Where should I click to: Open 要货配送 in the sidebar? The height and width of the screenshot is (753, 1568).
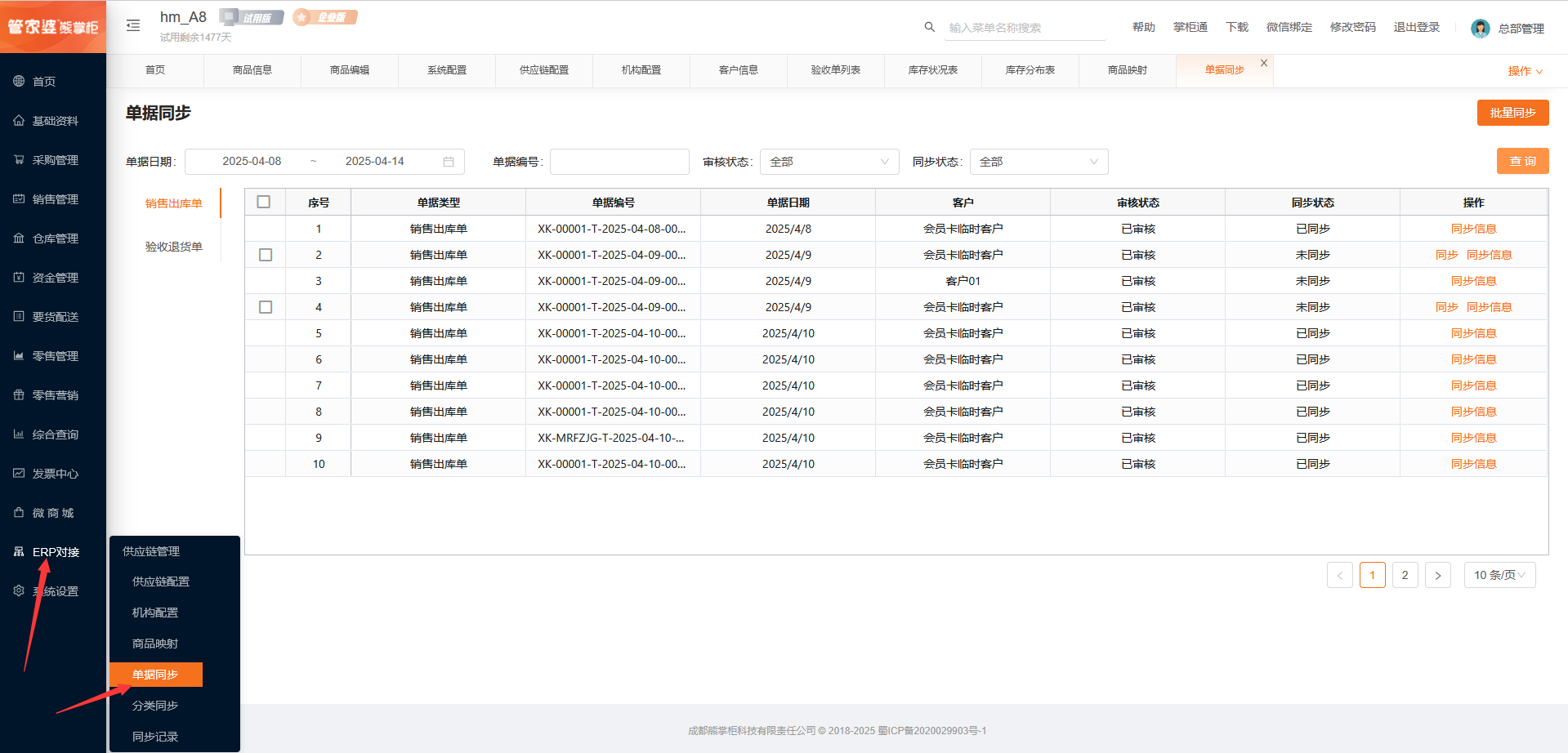coord(55,317)
